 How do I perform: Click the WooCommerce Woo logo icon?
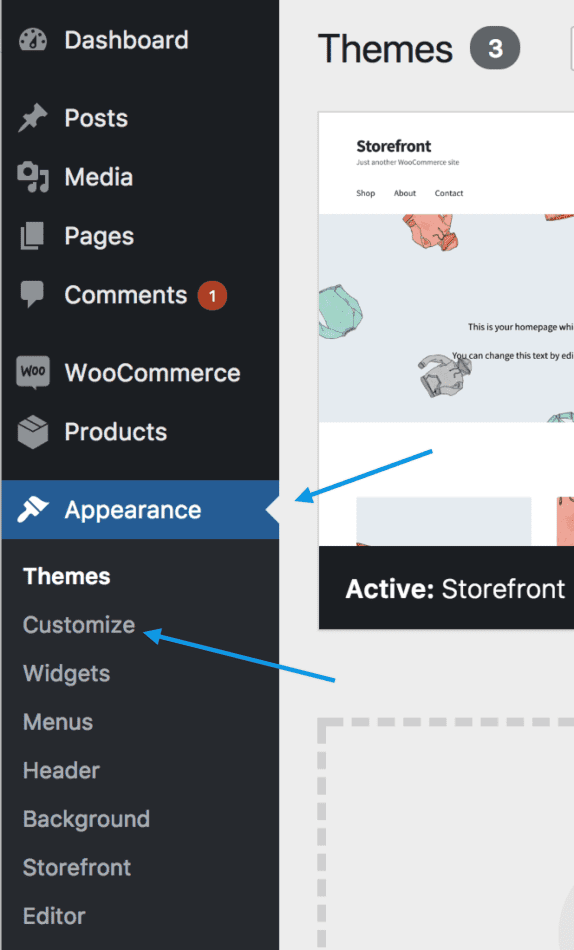coord(33,371)
